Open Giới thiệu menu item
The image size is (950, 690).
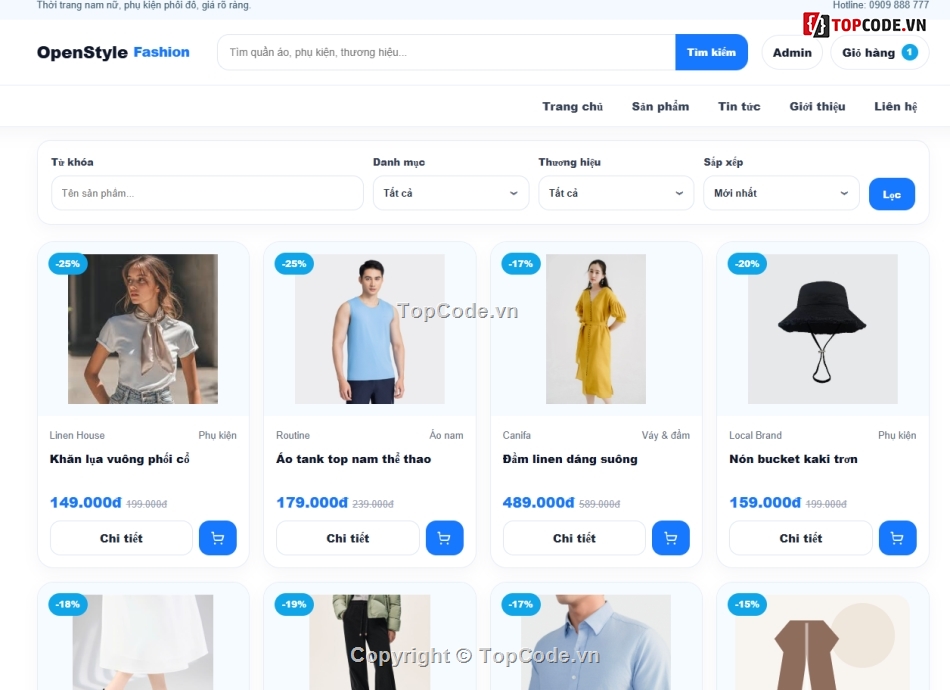point(817,107)
